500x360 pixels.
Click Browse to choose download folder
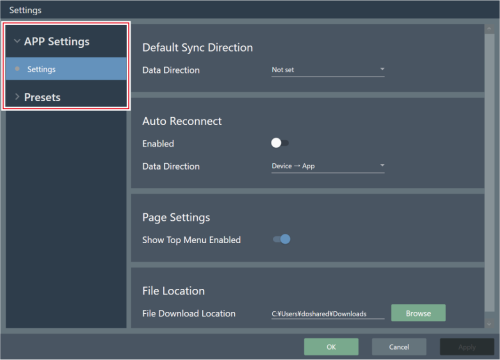click(x=418, y=313)
